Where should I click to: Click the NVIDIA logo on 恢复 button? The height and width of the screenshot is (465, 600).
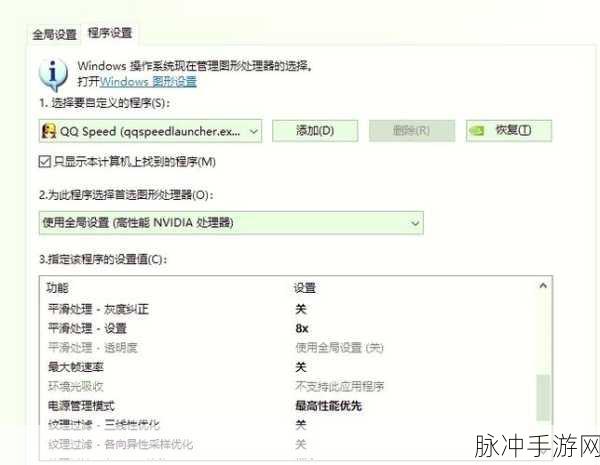click(477, 131)
